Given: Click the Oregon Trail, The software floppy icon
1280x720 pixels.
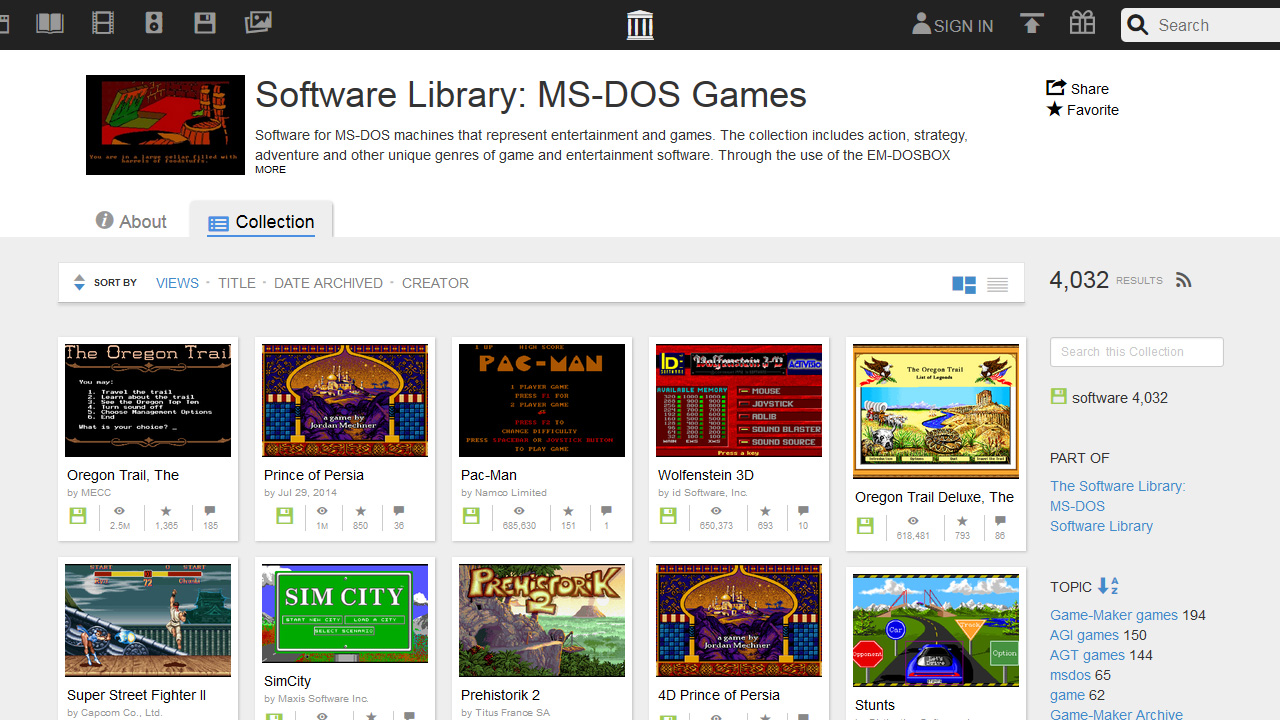Looking at the screenshot, I should 78,516.
